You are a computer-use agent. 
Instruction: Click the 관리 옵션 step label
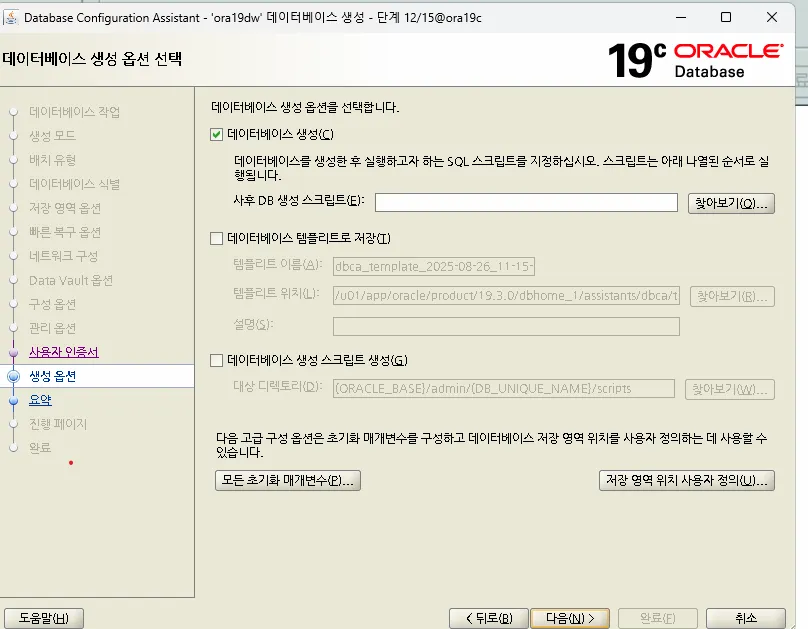[52, 328]
